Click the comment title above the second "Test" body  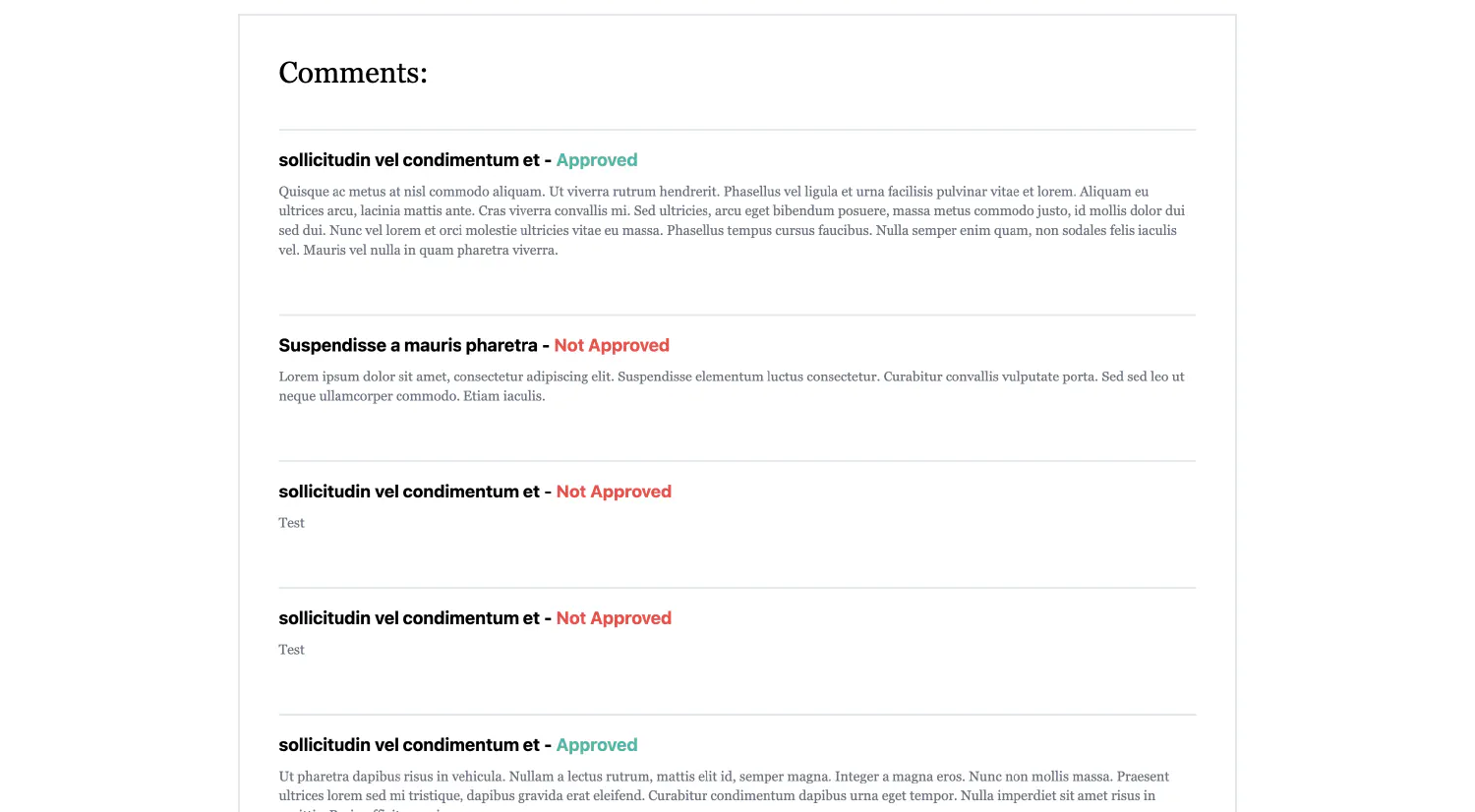coord(409,618)
